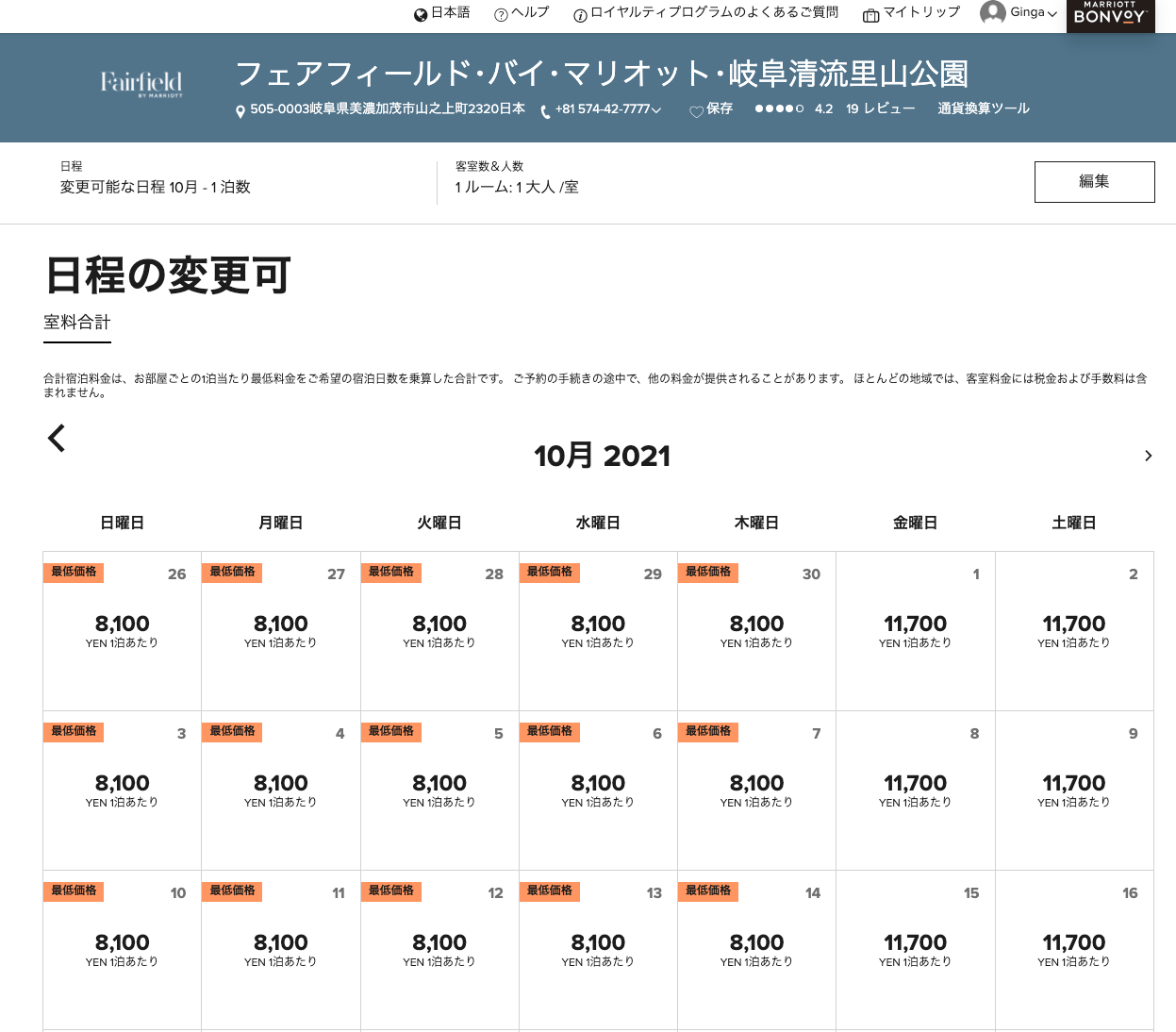
Task: Open the ヘルプ help link
Action: [x=530, y=12]
